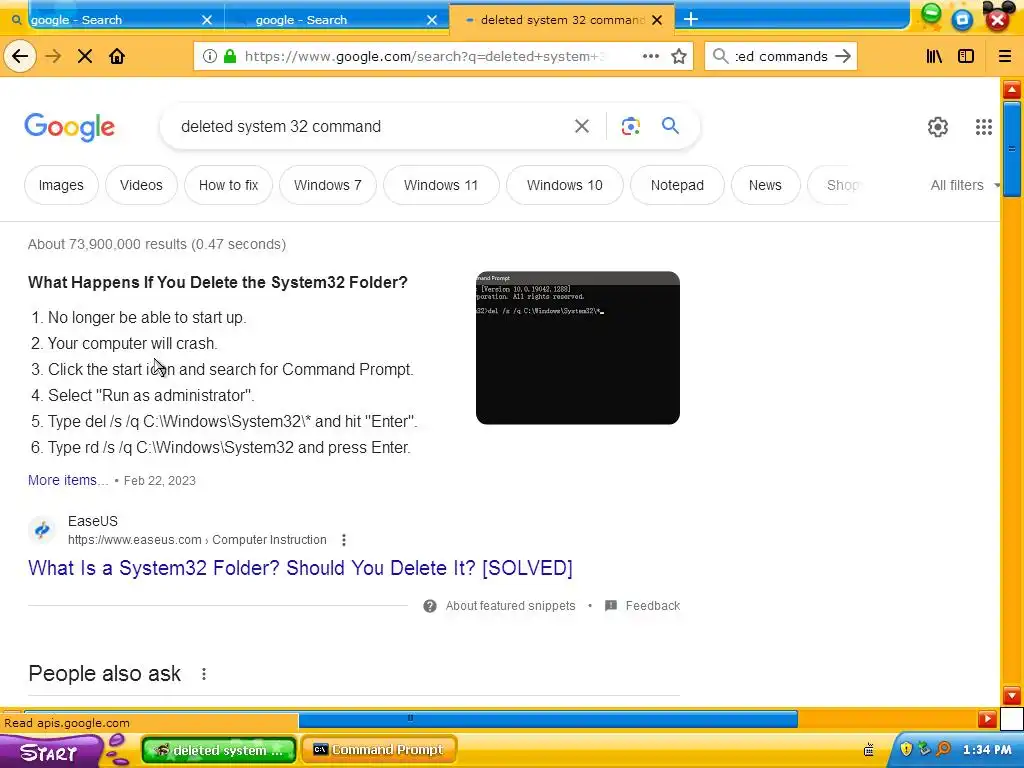The height and width of the screenshot is (768, 1024).
Task: Toggle the sidebar view icon
Action: coord(966,56)
